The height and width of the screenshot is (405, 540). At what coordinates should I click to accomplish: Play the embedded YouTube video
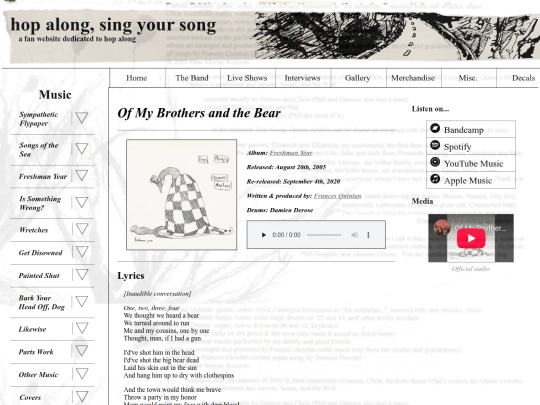[x=471, y=238]
